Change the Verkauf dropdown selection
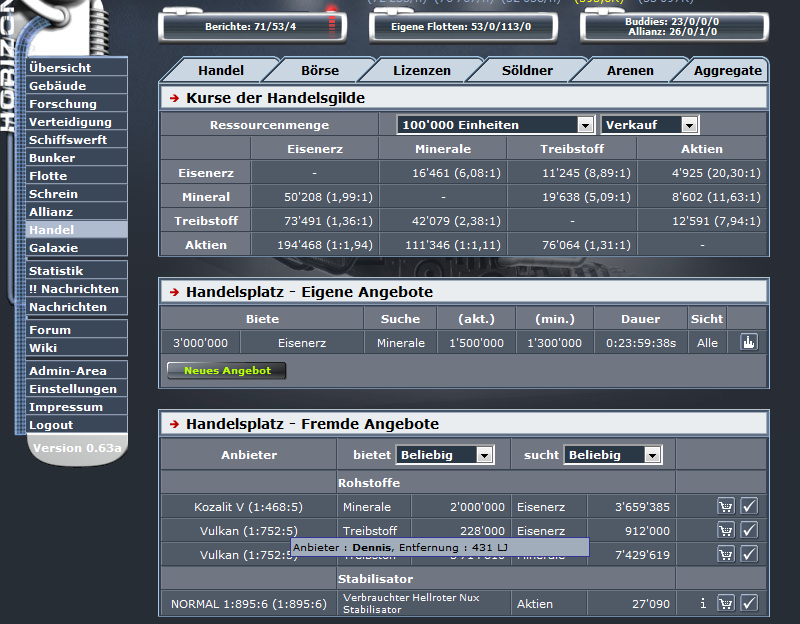 click(649, 125)
